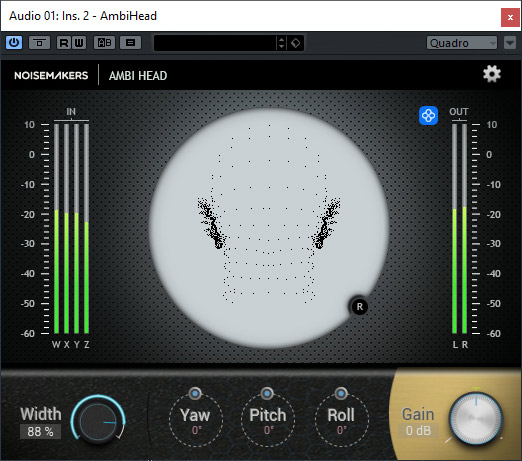The width and height of the screenshot is (522, 461).
Task: Click the W input level meter
Action: pyautogui.click(x=56, y=229)
